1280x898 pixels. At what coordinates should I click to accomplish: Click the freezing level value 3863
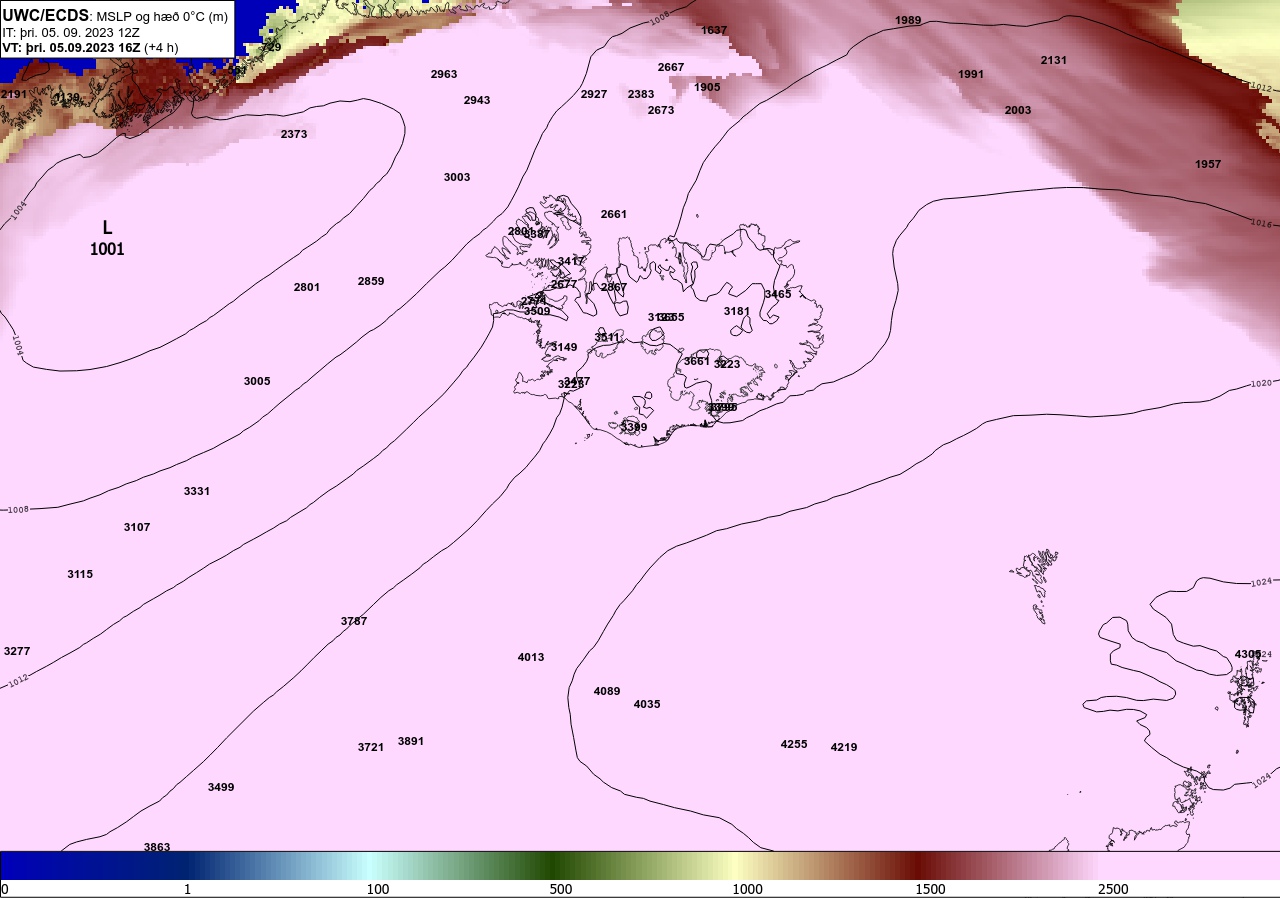click(x=157, y=847)
